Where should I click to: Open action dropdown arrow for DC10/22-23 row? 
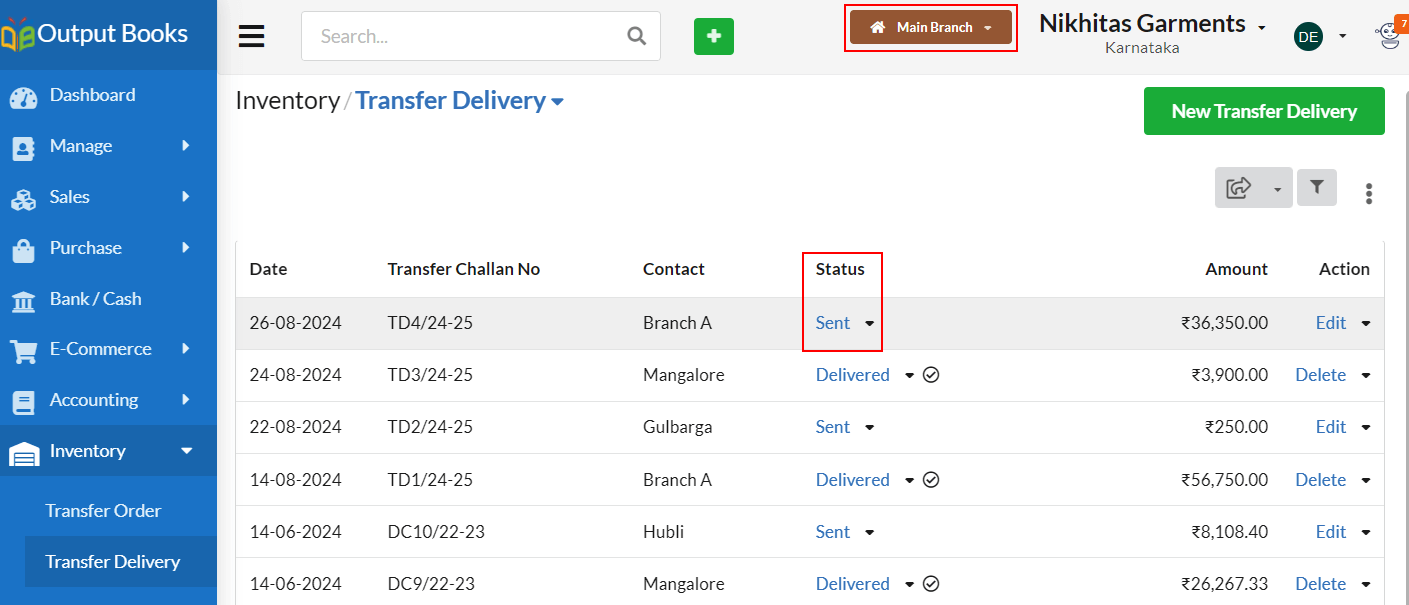click(1365, 533)
